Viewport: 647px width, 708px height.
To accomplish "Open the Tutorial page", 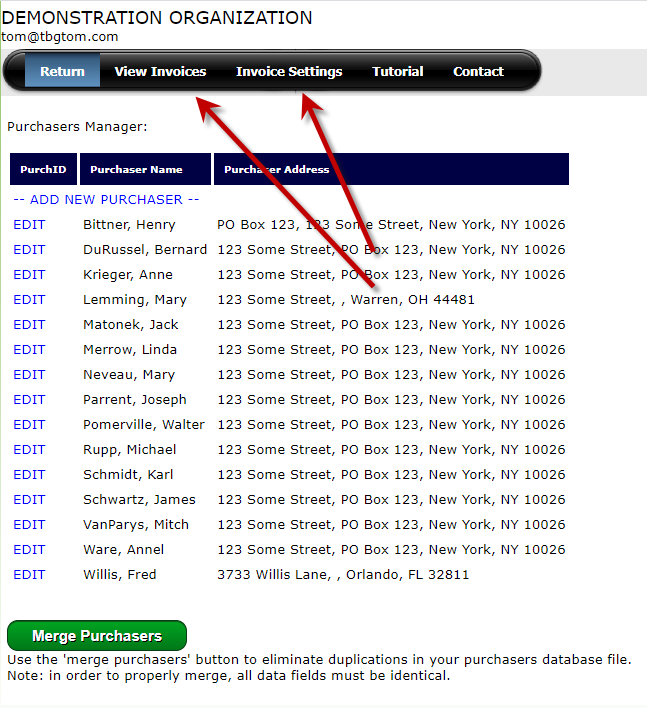I will point(397,72).
